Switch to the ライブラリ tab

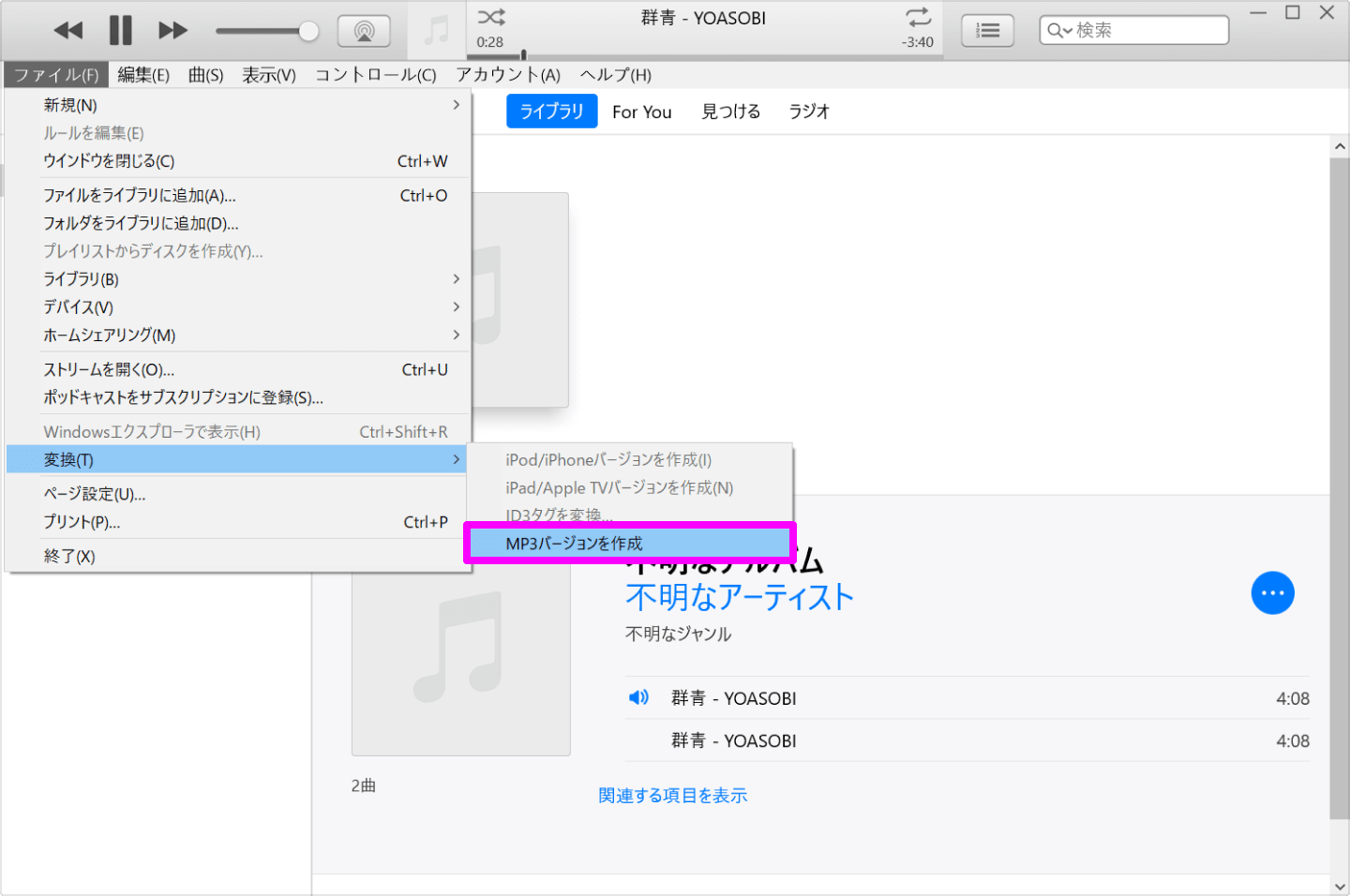click(552, 112)
